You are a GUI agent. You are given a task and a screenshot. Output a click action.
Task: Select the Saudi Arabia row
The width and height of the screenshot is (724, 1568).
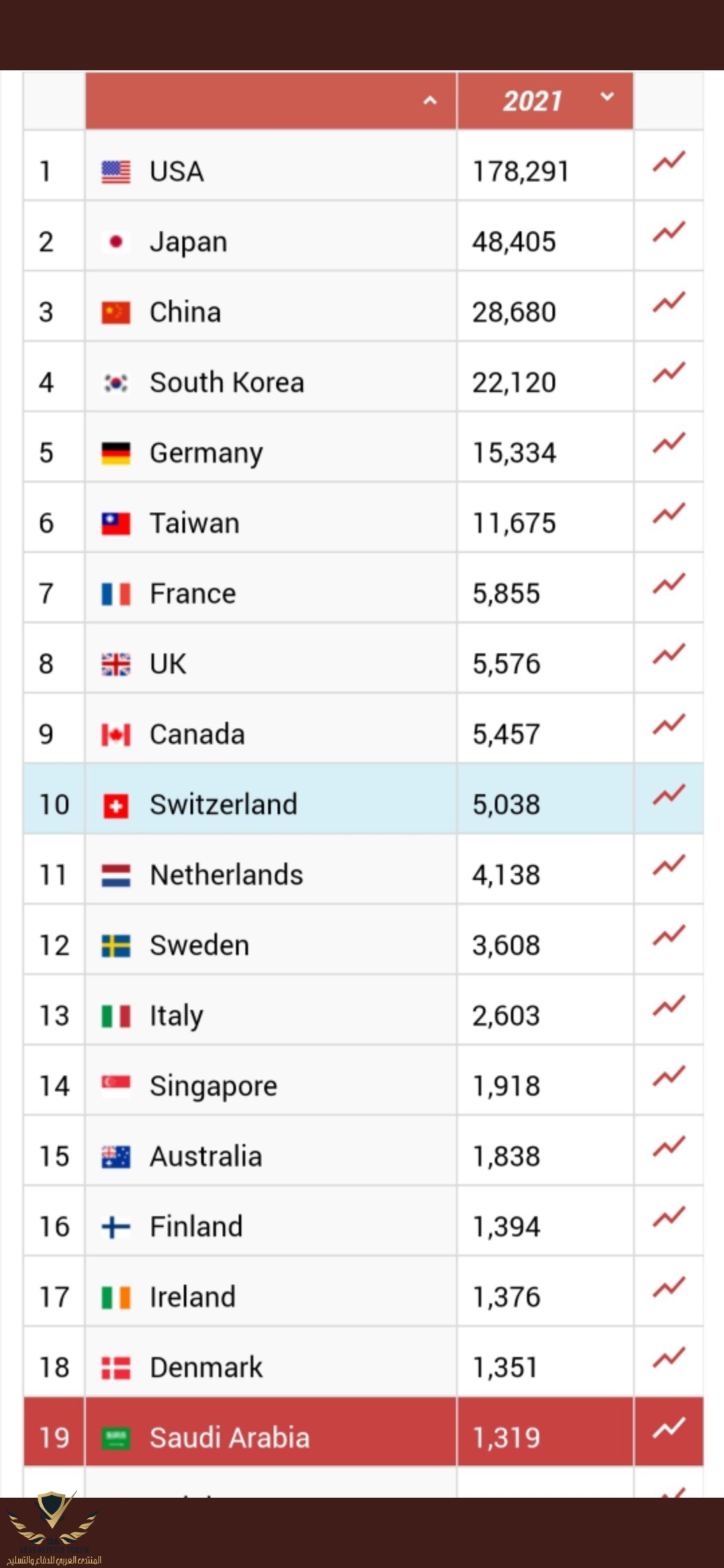point(363,1431)
